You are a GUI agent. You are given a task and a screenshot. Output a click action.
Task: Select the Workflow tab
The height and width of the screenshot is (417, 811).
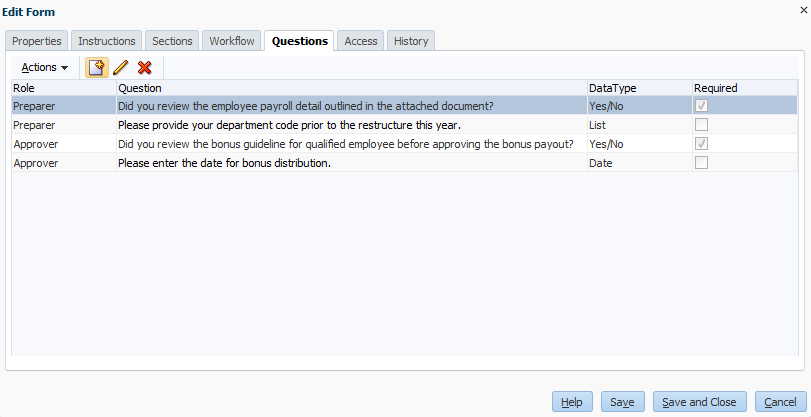(x=232, y=41)
